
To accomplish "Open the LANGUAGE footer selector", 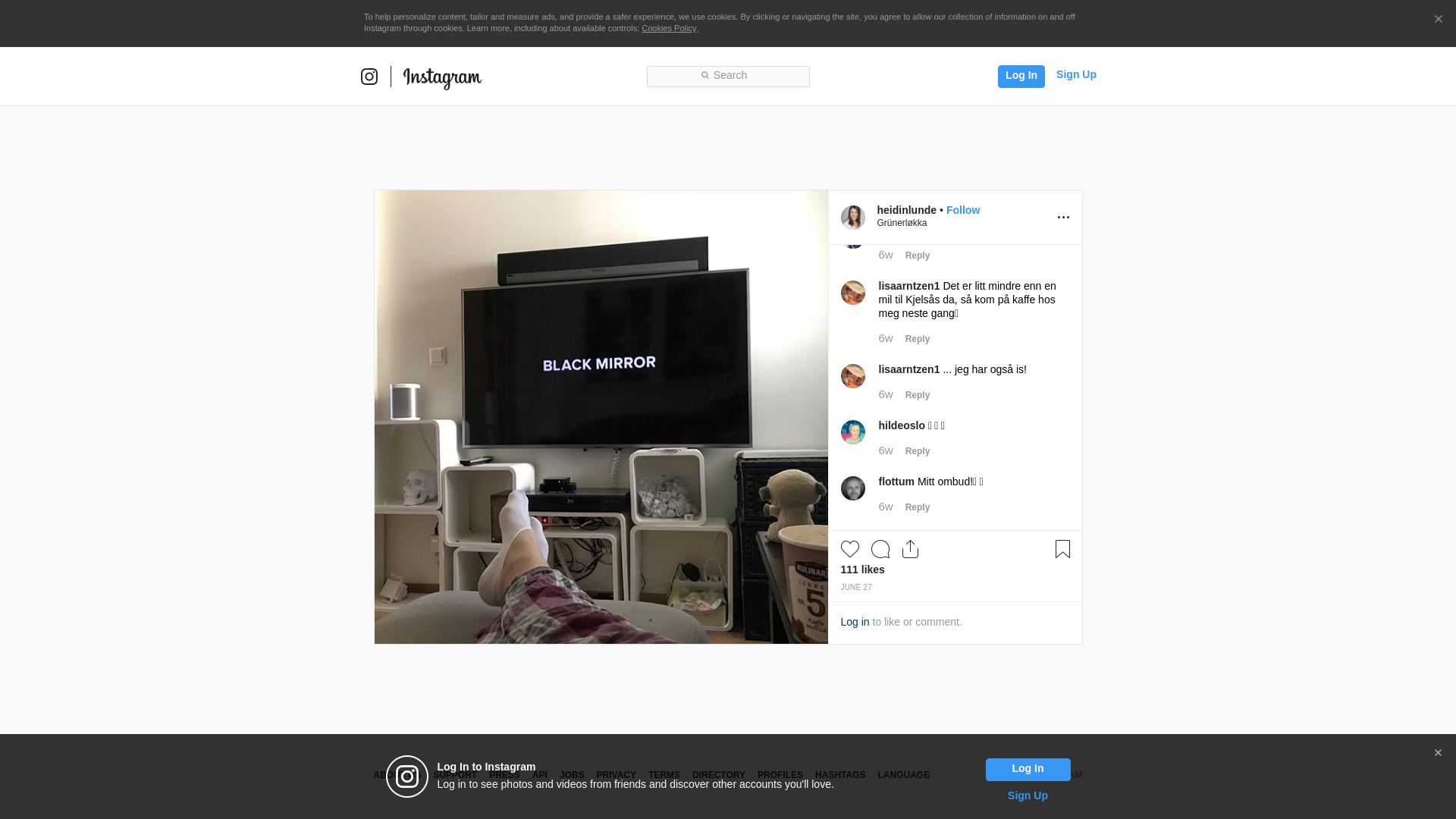I will point(904,775).
